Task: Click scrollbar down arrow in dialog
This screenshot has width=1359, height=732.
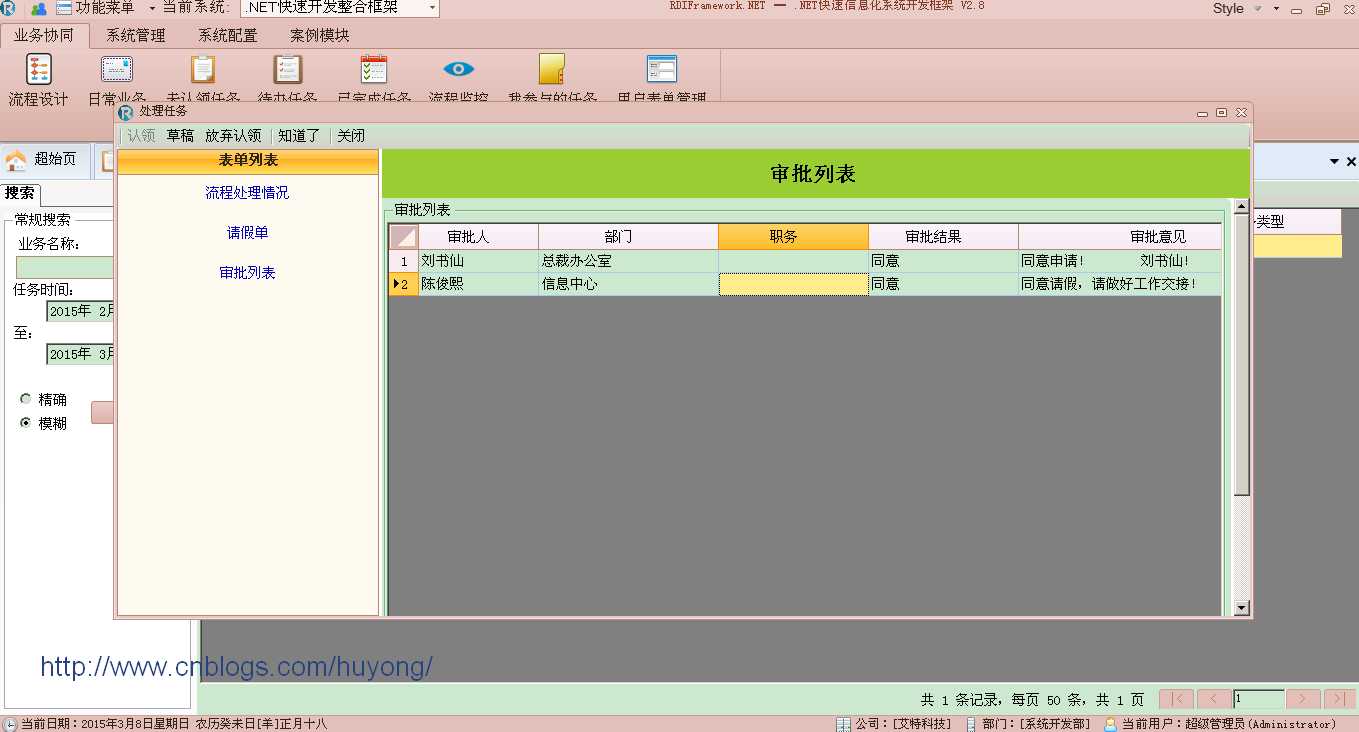Action: 1242,607
